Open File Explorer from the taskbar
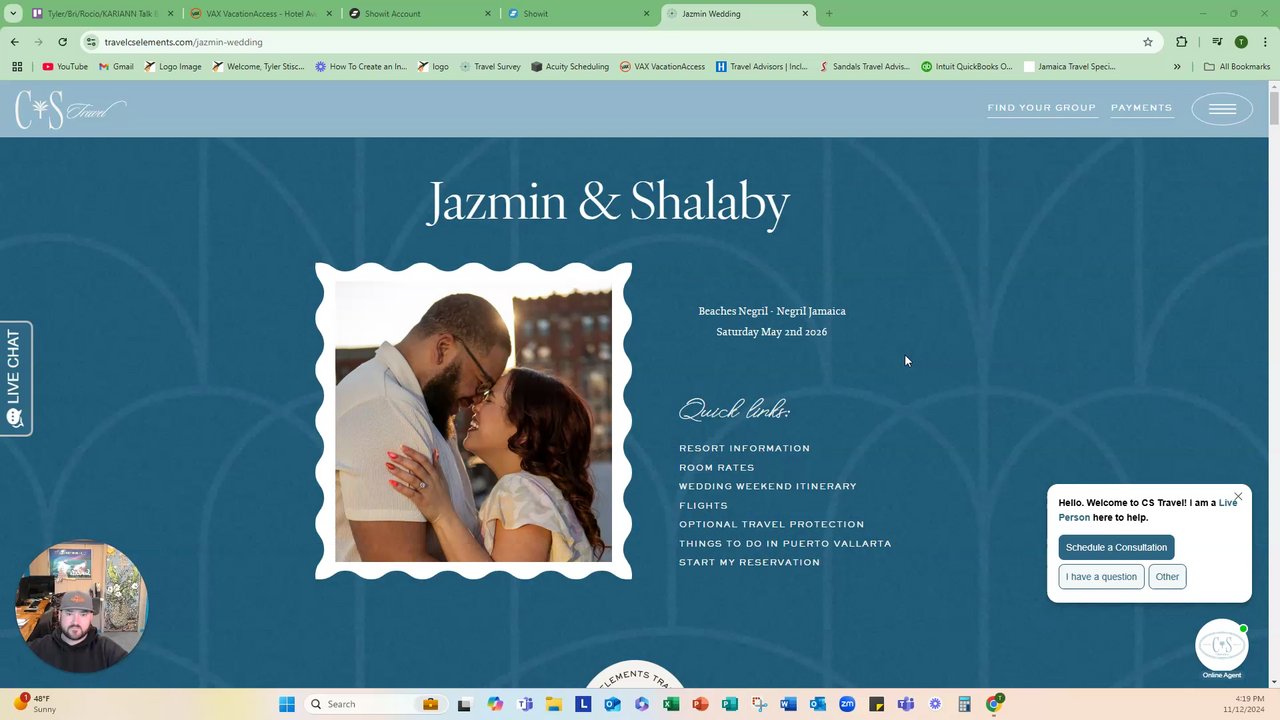 pyautogui.click(x=554, y=704)
